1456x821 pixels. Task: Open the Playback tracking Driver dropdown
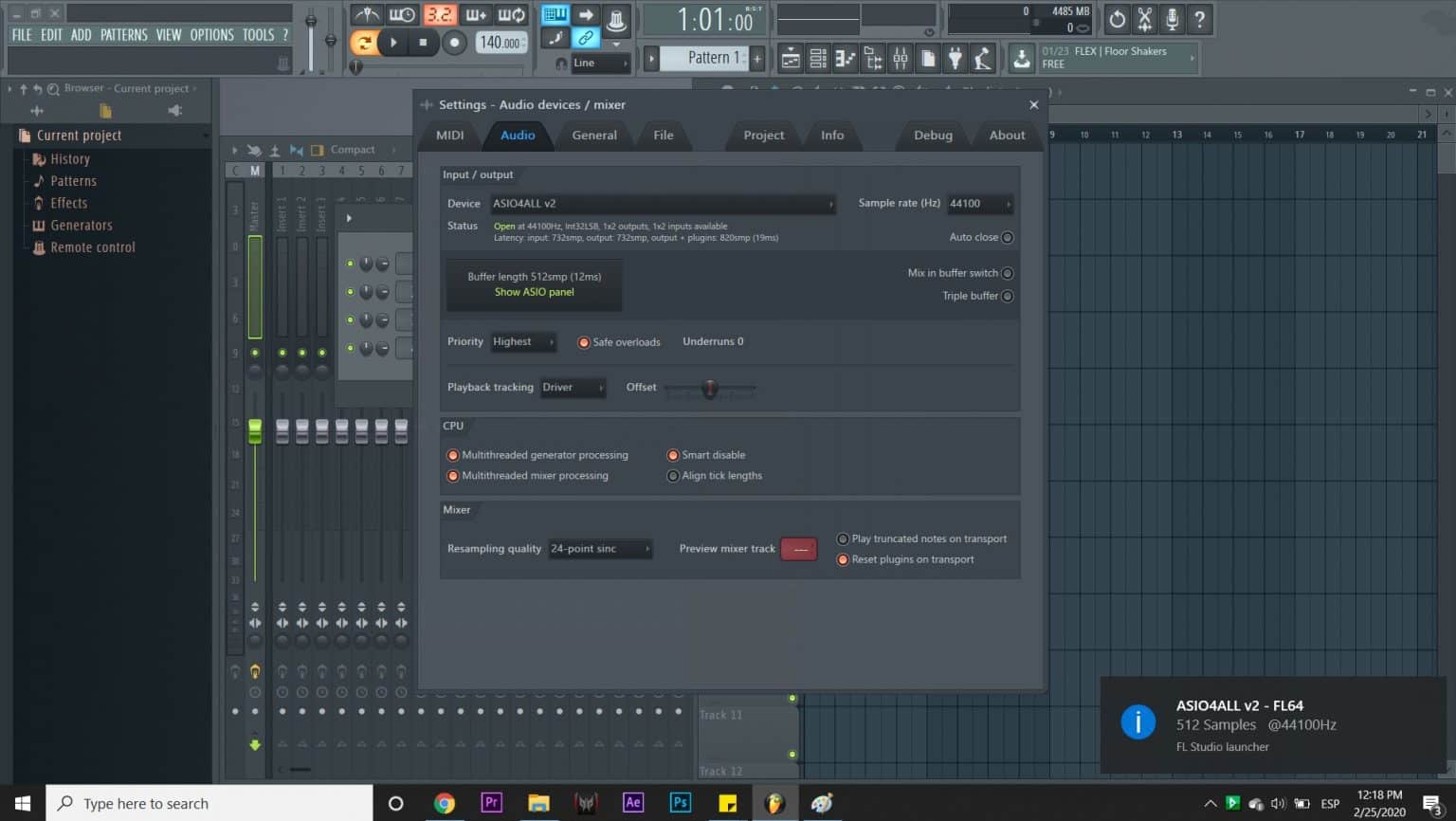click(x=573, y=387)
